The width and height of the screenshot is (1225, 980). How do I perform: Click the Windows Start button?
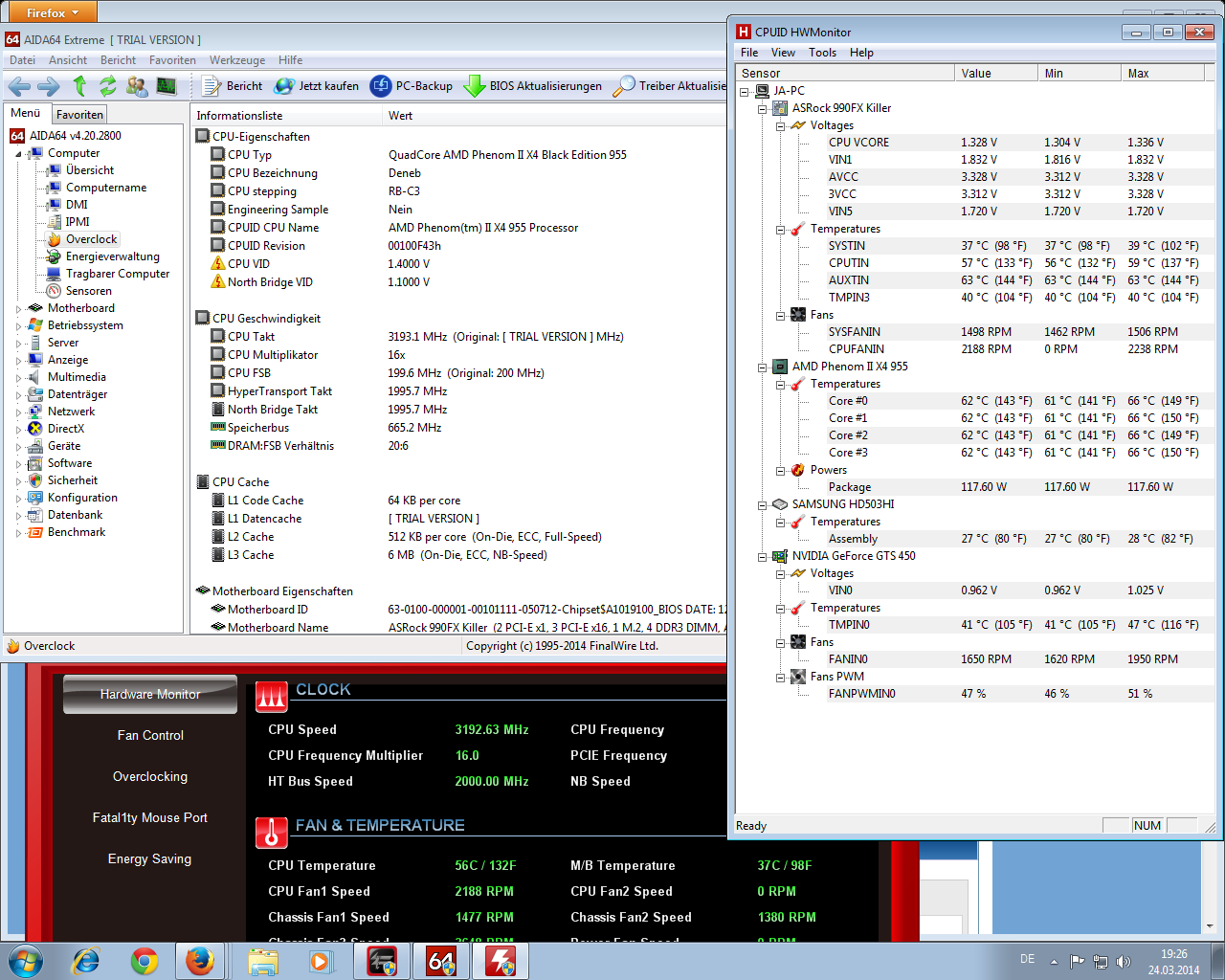(25, 961)
